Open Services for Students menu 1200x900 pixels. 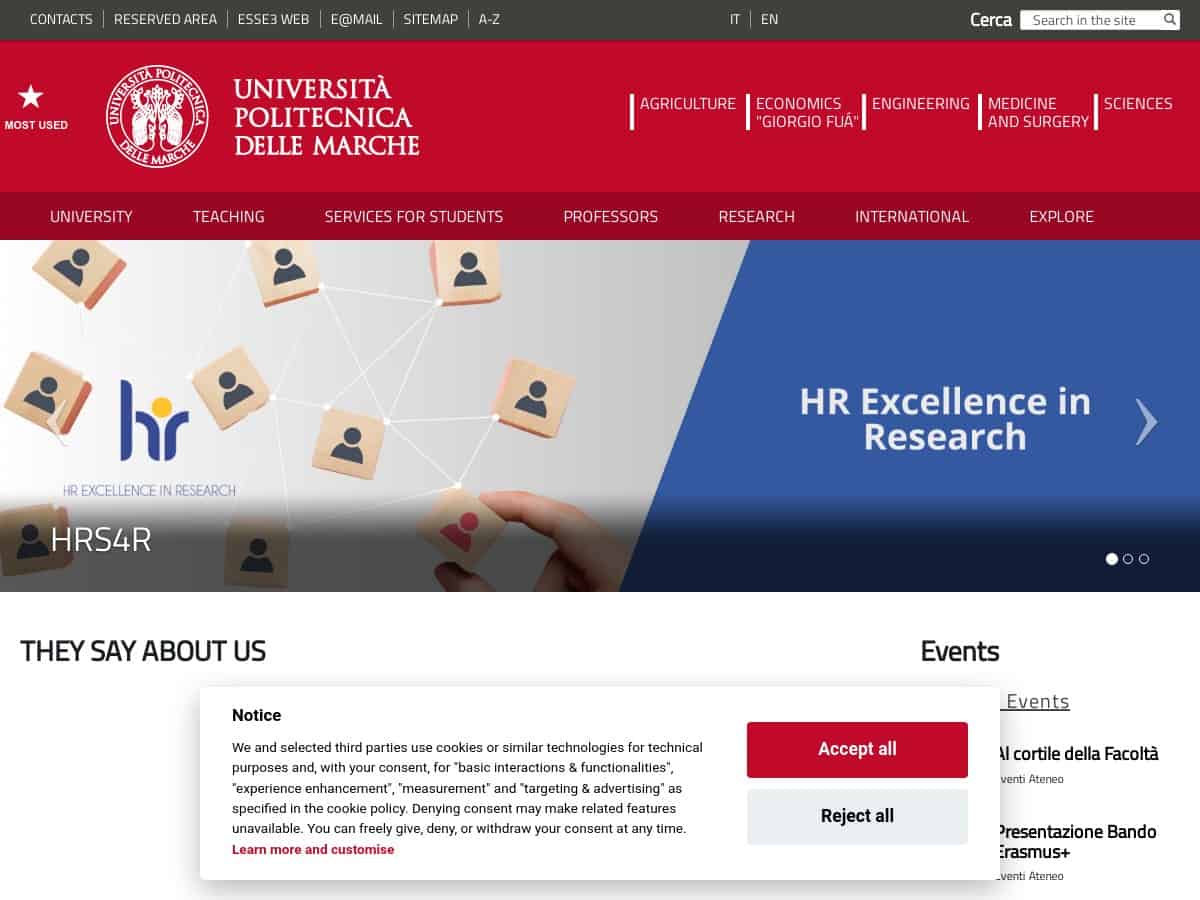point(414,216)
